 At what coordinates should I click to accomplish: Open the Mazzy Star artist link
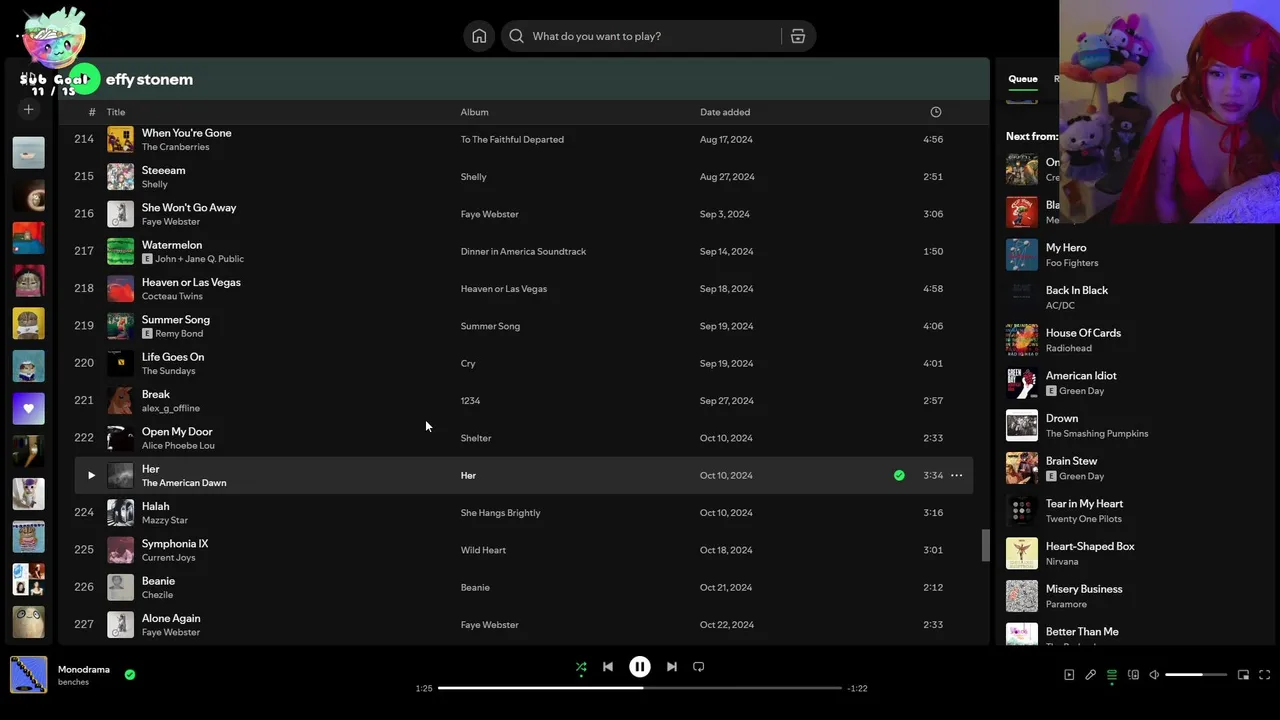(x=164, y=520)
